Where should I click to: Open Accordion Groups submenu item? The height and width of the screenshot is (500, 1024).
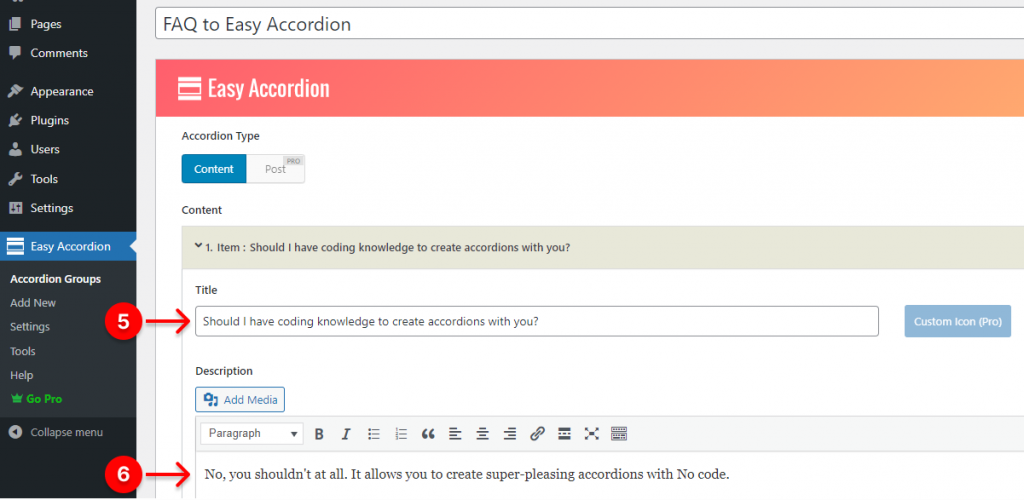click(56, 279)
